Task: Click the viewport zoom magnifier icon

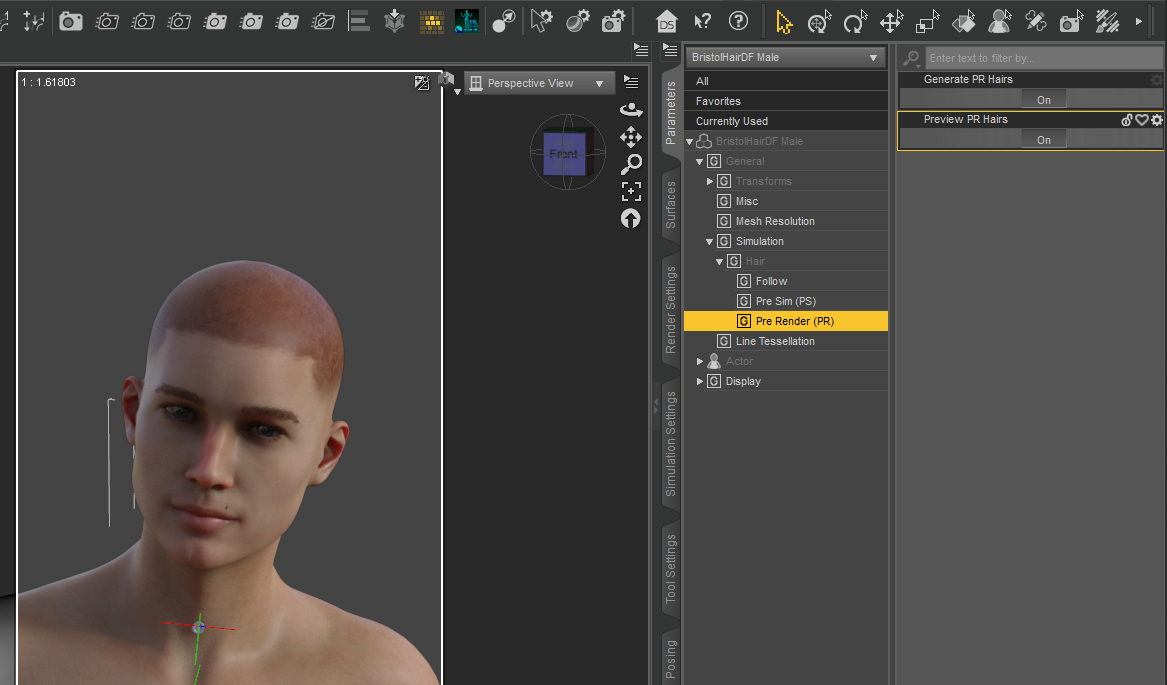Action: 630,164
